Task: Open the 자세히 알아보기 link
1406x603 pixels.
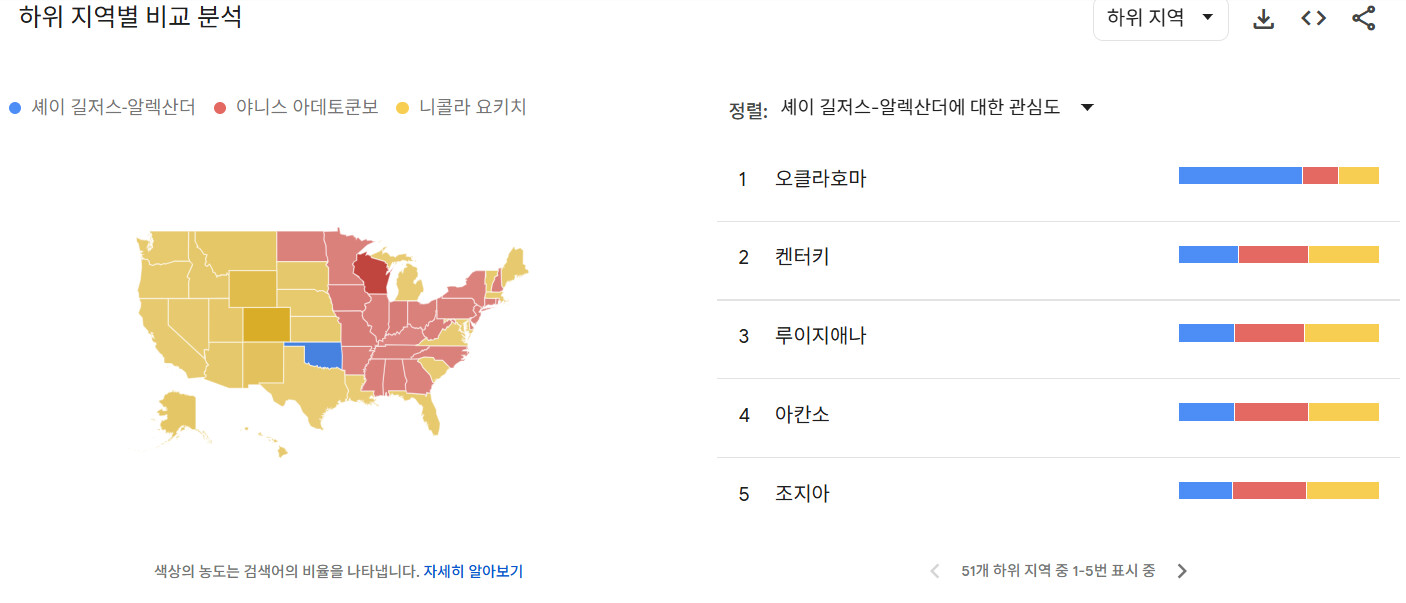Action: (x=473, y=572)
